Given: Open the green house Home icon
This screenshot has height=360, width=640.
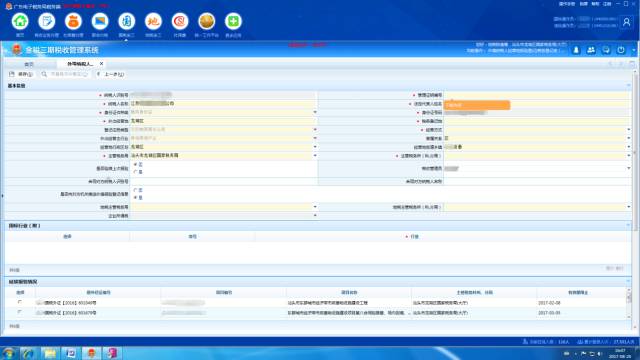Looking at the screenshot, I should click(x=20, y=21).
